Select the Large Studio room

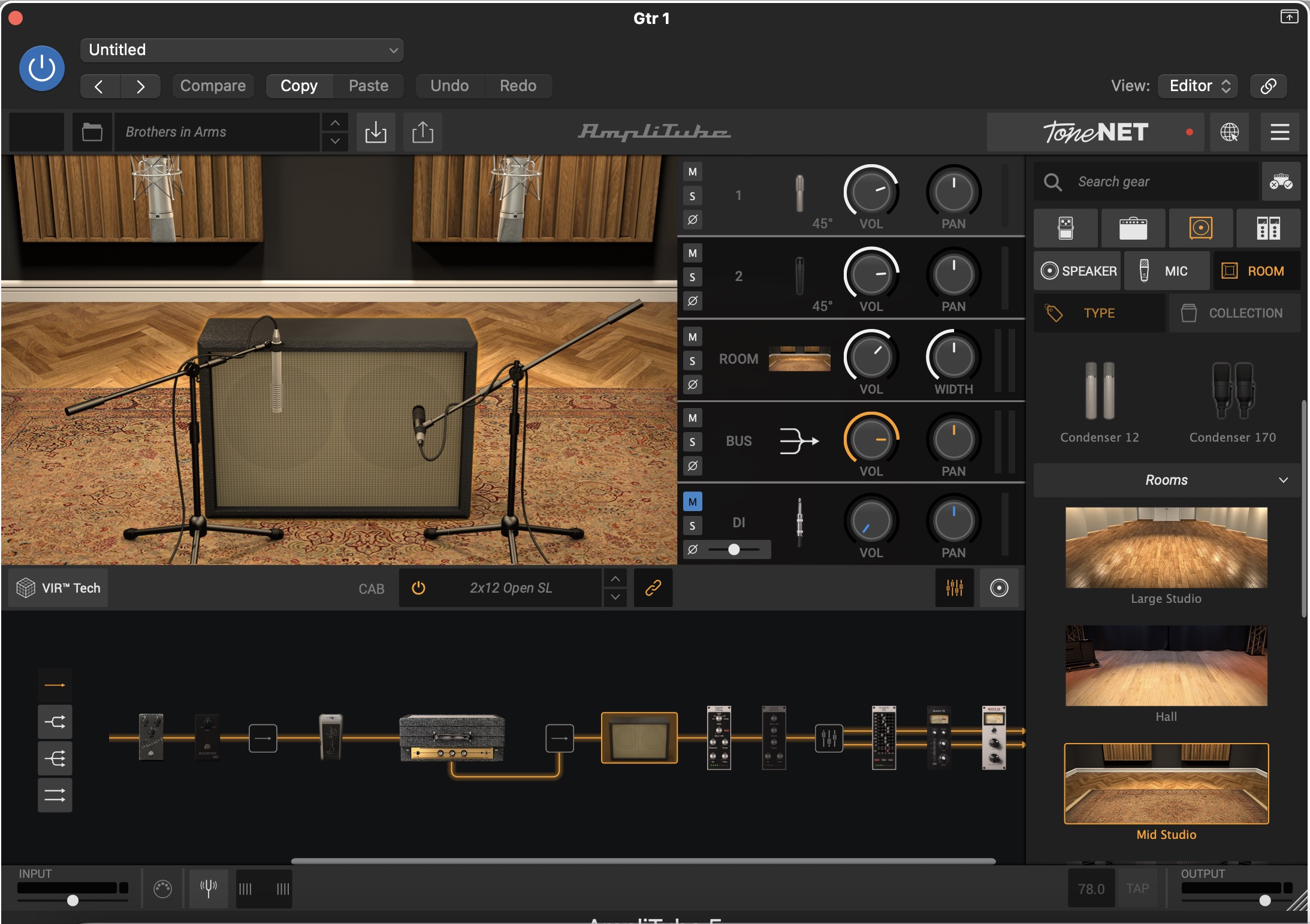pos(1166,548)
